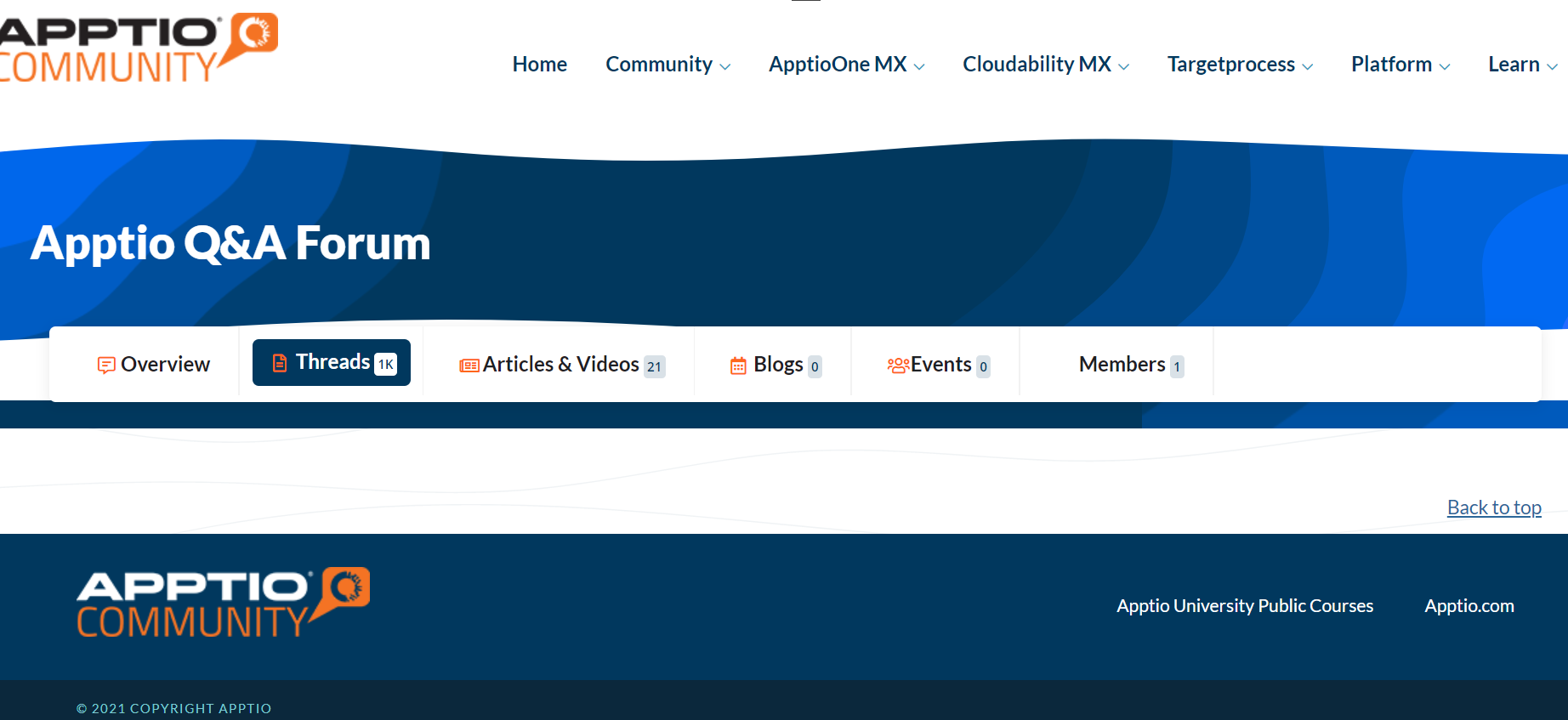This screenshot has height=720, width=1568.
Task: Open the Events tab
Action: [x=938, y=365]
